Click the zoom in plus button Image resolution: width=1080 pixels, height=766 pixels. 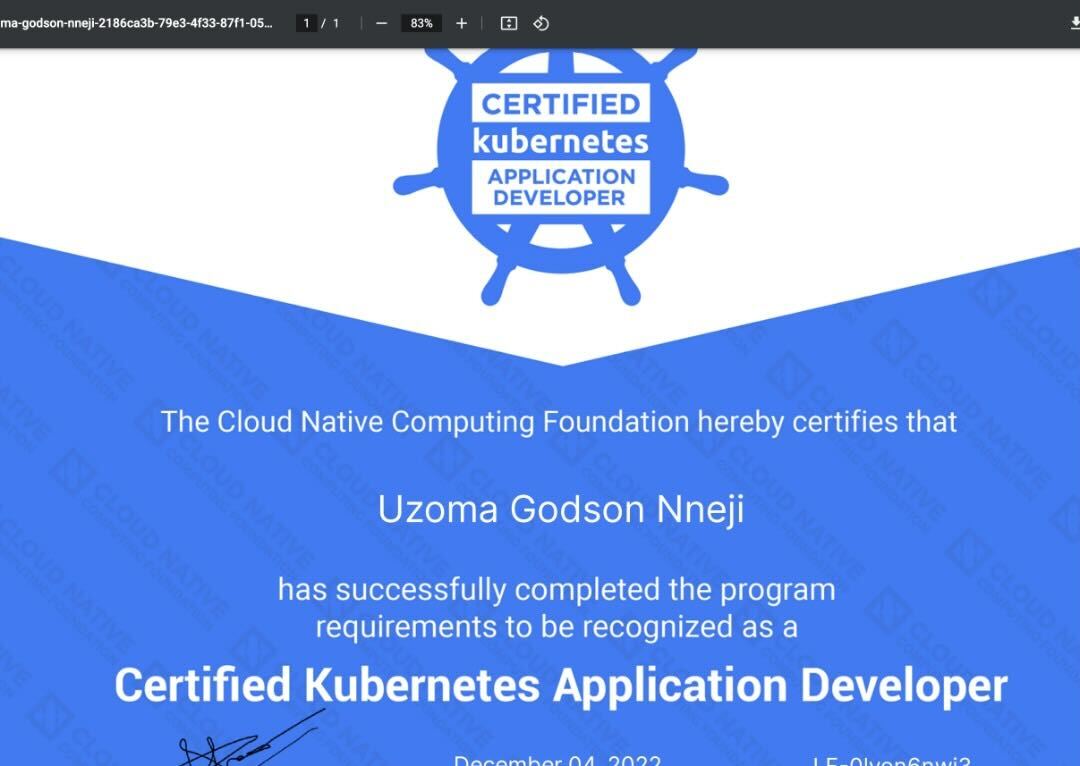[461, 23]
